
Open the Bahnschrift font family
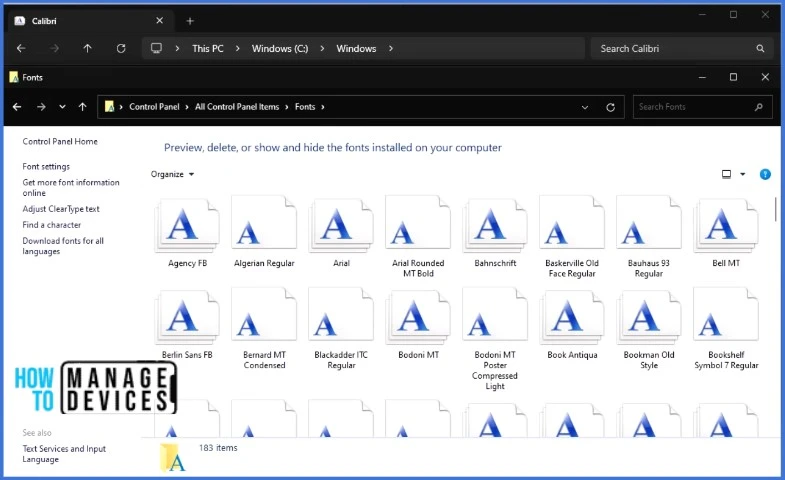pyautogui.click(x=495, y=232)
